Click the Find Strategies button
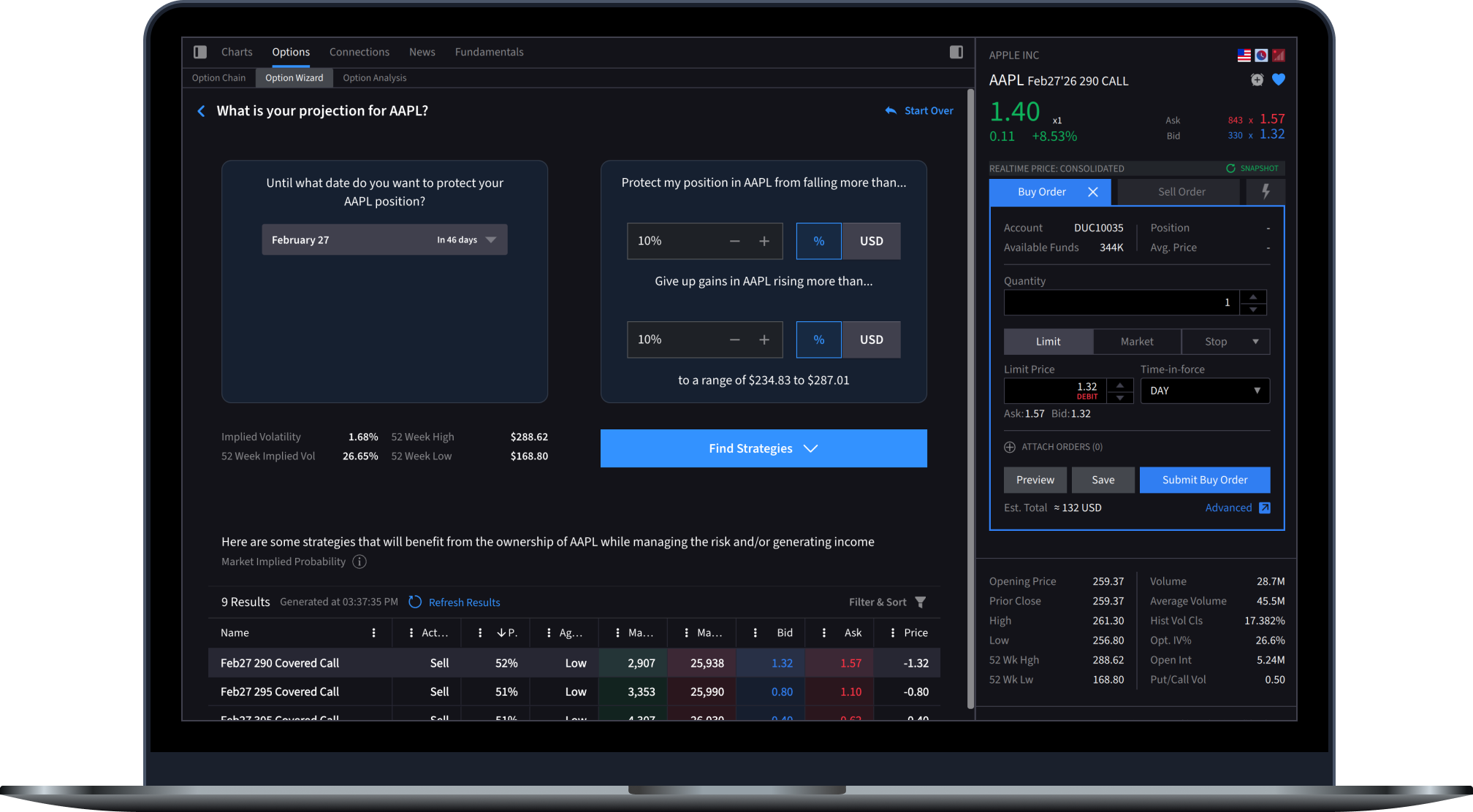1473x812 pixels. click(x=763, y=448)
